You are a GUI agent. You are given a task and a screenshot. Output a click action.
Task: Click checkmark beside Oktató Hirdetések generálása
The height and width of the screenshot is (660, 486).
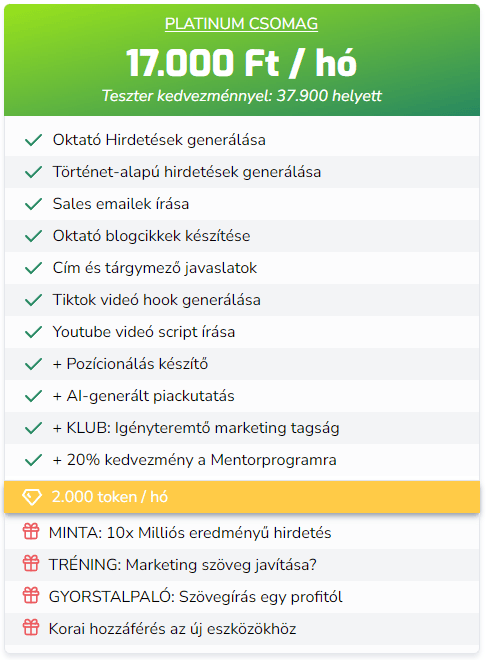click(33, 140)
